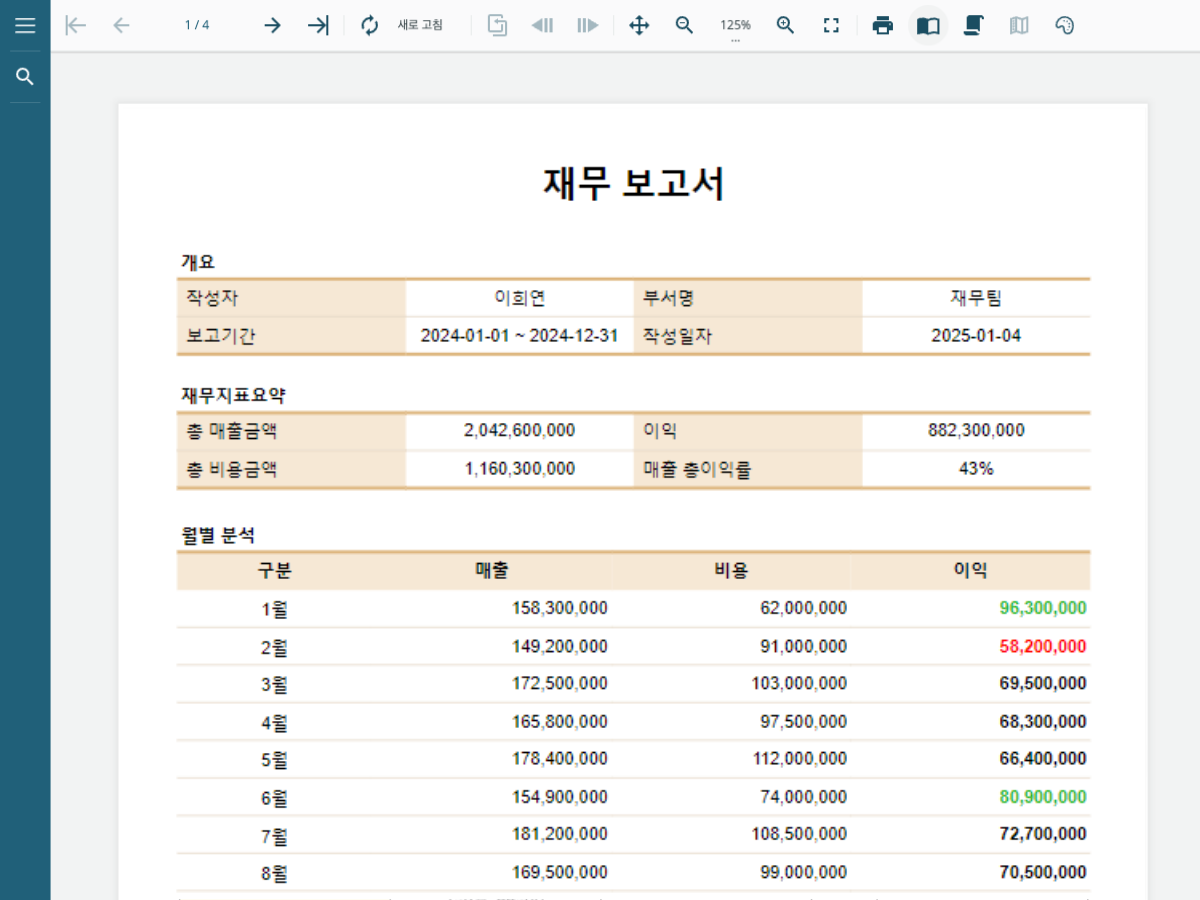
Task: Click the page number field 1 / 4
Action: tap(197, 26)
